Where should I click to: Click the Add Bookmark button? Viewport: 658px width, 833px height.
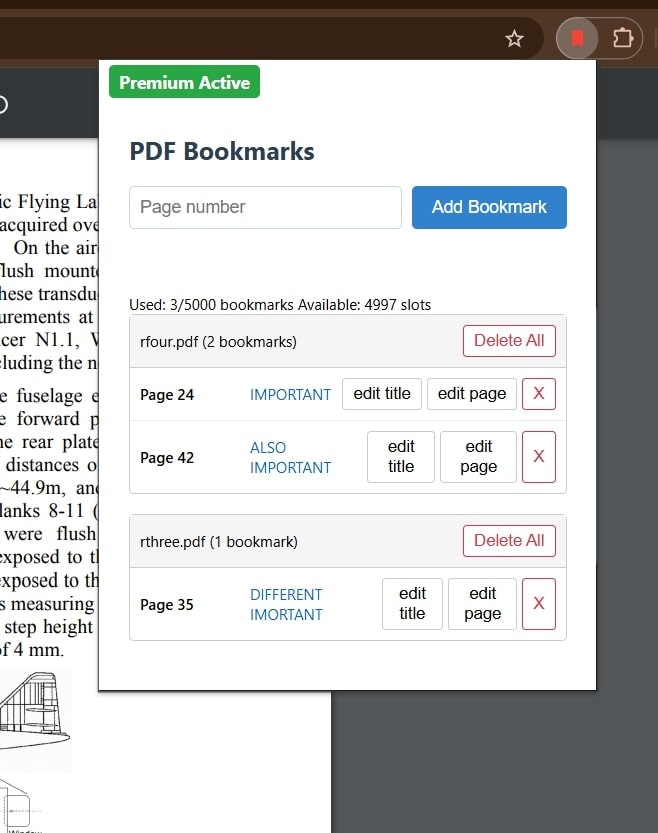pyautogui.click(x=489, y=207)
